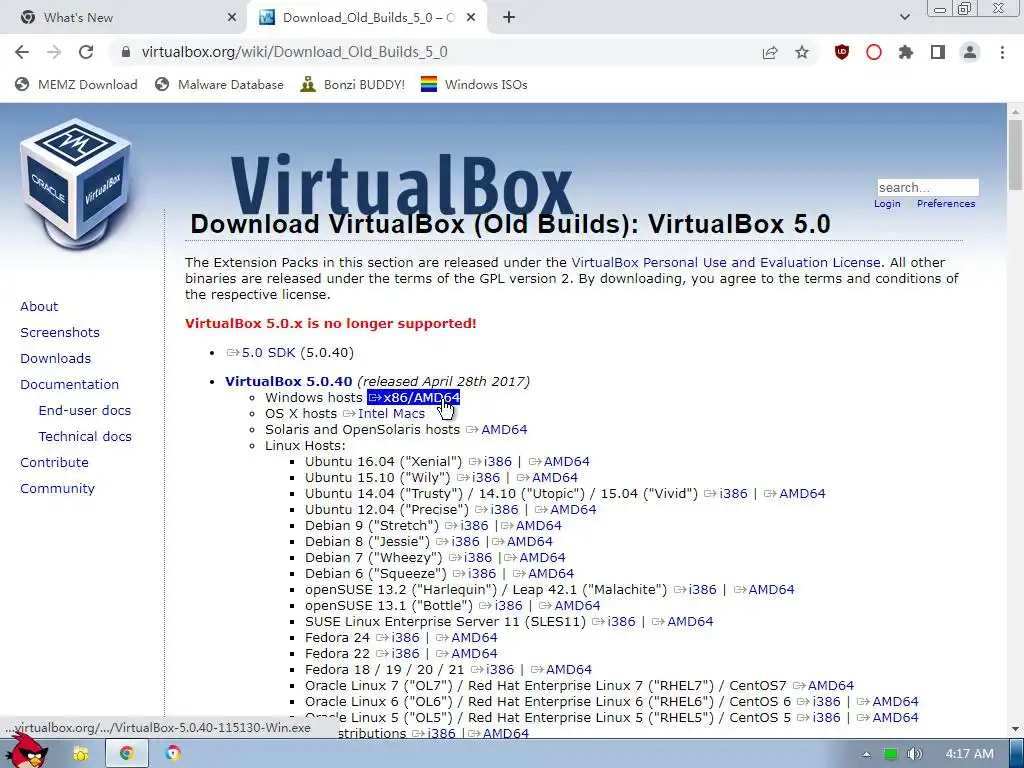The height and width of the screenshot is (768, 1024).
Task: Open Screenshots in the sidebar
Action: click(60, 332)
